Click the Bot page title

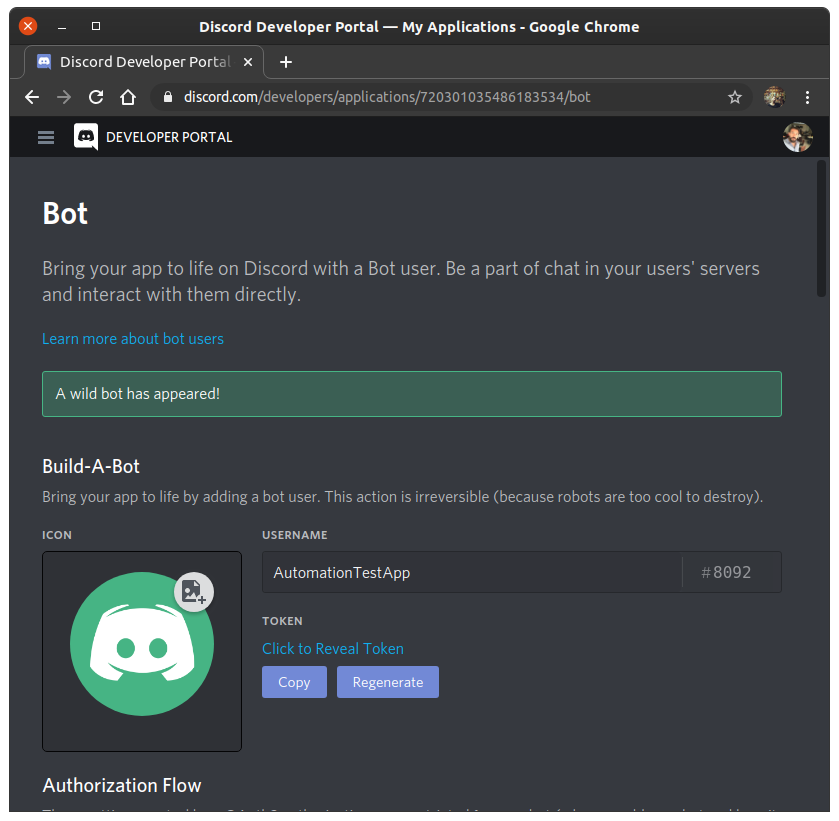tap(65, 214)
